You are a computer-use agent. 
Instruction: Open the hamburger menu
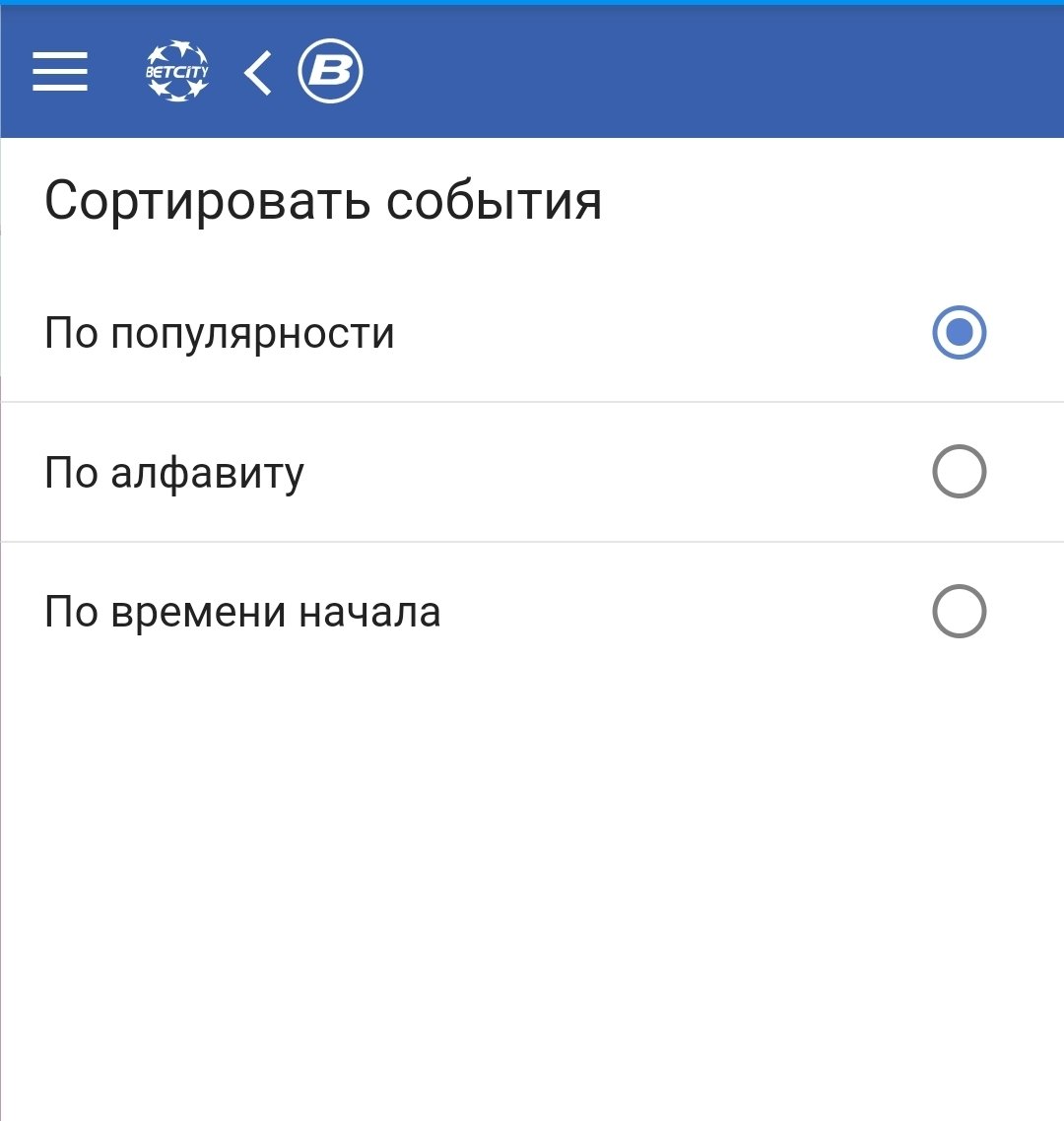[x=60, y=72]
